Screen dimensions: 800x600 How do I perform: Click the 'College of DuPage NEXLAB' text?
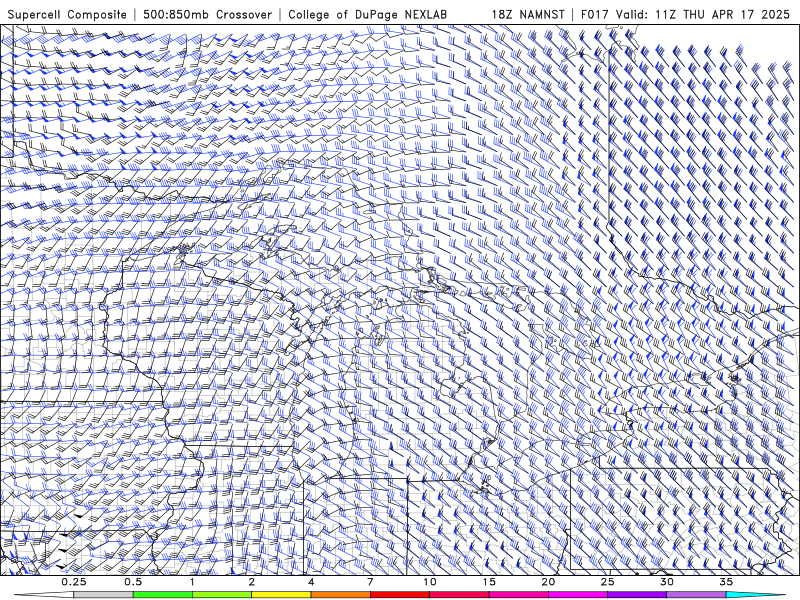click(x=367, y=14)
